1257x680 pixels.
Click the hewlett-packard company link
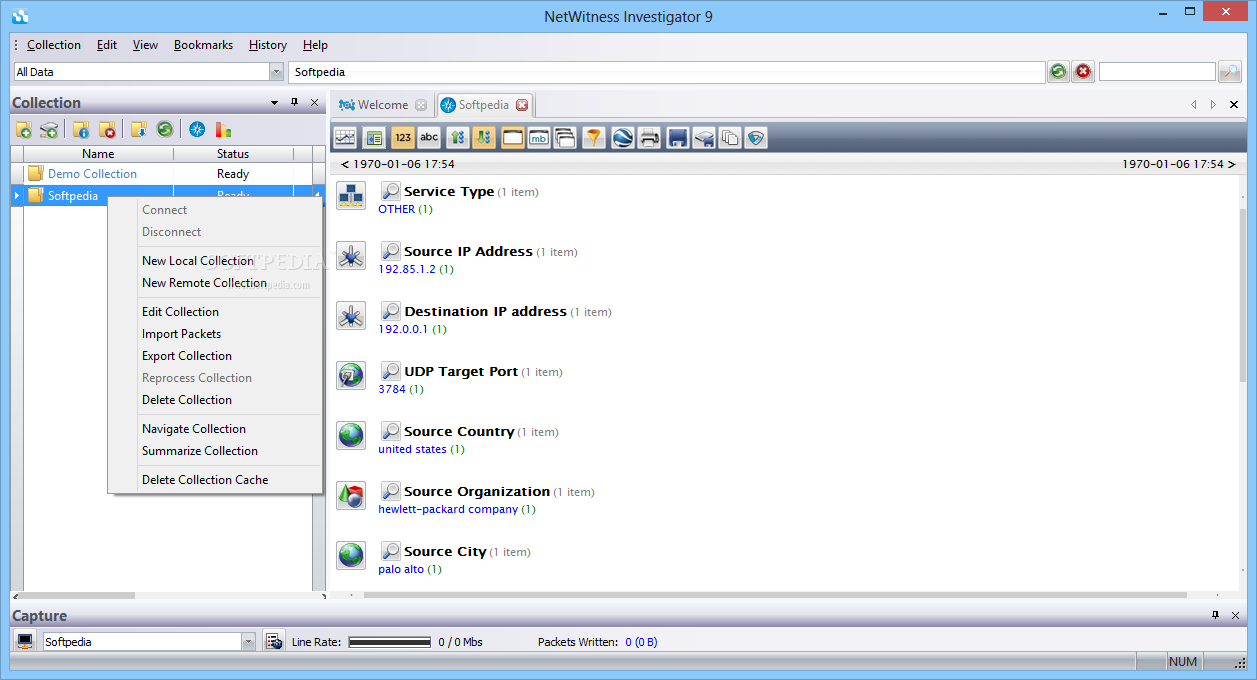tap(448, 509)
